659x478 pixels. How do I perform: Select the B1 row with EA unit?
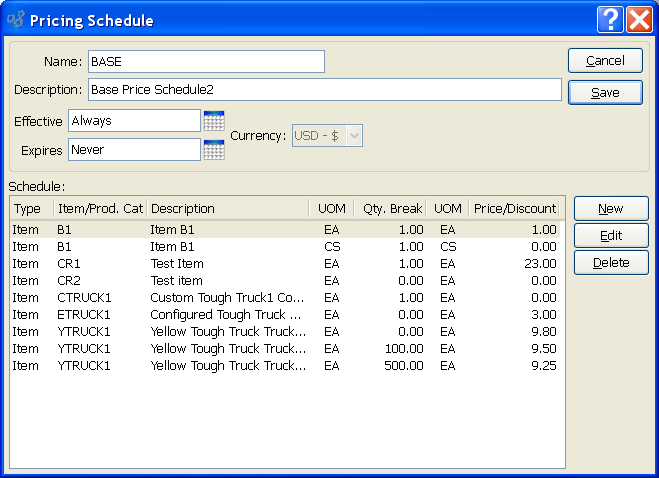tap(285, 230)
